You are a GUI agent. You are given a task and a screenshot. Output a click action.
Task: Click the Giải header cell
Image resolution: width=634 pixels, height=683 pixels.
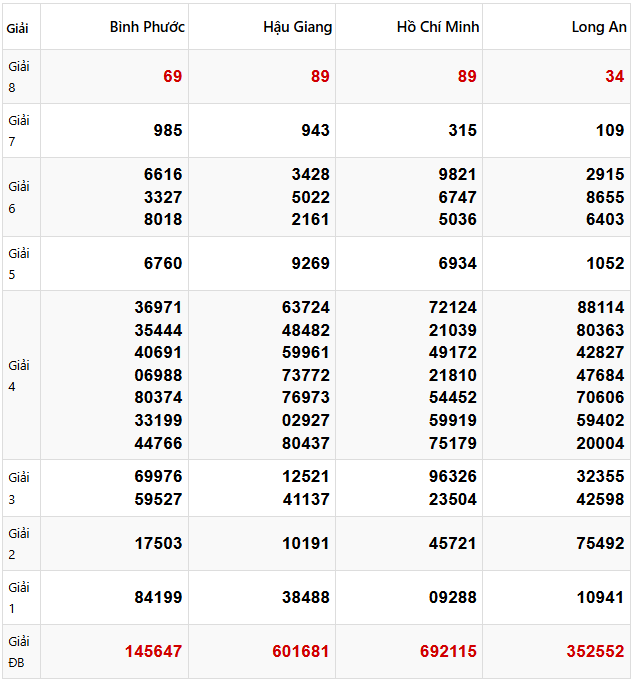tap(18, 28)
